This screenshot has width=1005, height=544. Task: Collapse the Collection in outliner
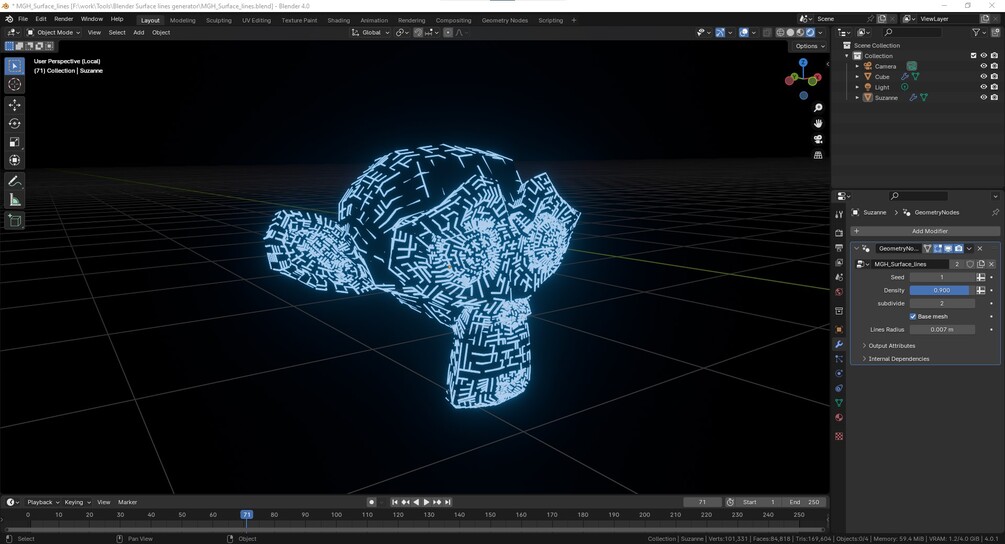tap(847, 56)
